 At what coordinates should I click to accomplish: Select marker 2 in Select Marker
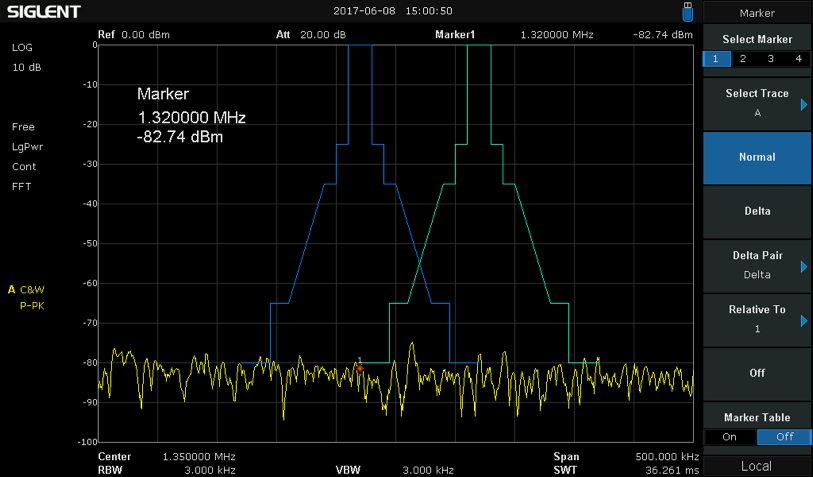pyautogui.click(x=742, y=59)
